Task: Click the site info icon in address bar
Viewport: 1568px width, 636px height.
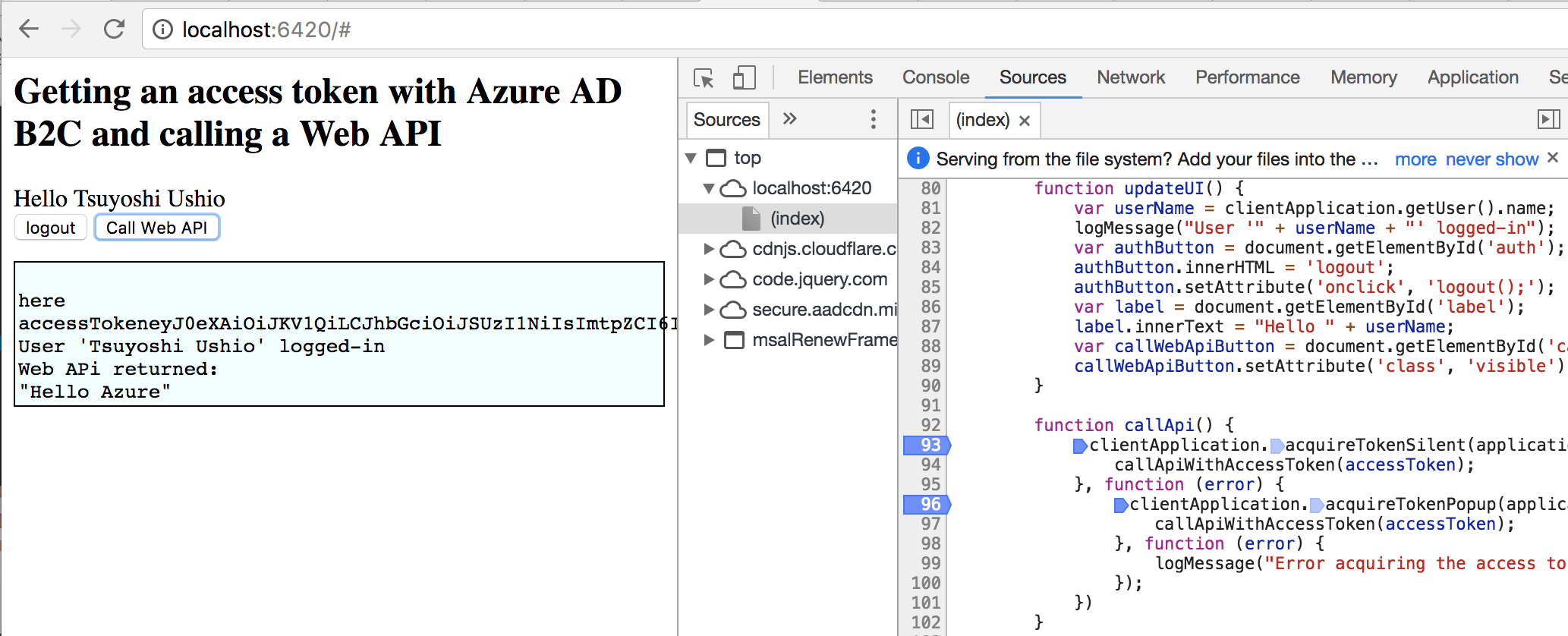Action: click(x=162, y=30)
